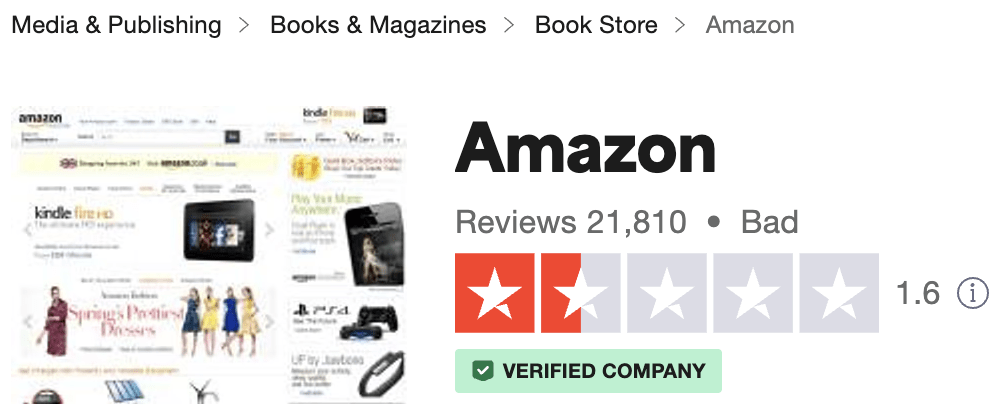Viewport: 996px width, 416px height.
Task: Select the Amazon breadcrumb item
Action: (750, 25)
